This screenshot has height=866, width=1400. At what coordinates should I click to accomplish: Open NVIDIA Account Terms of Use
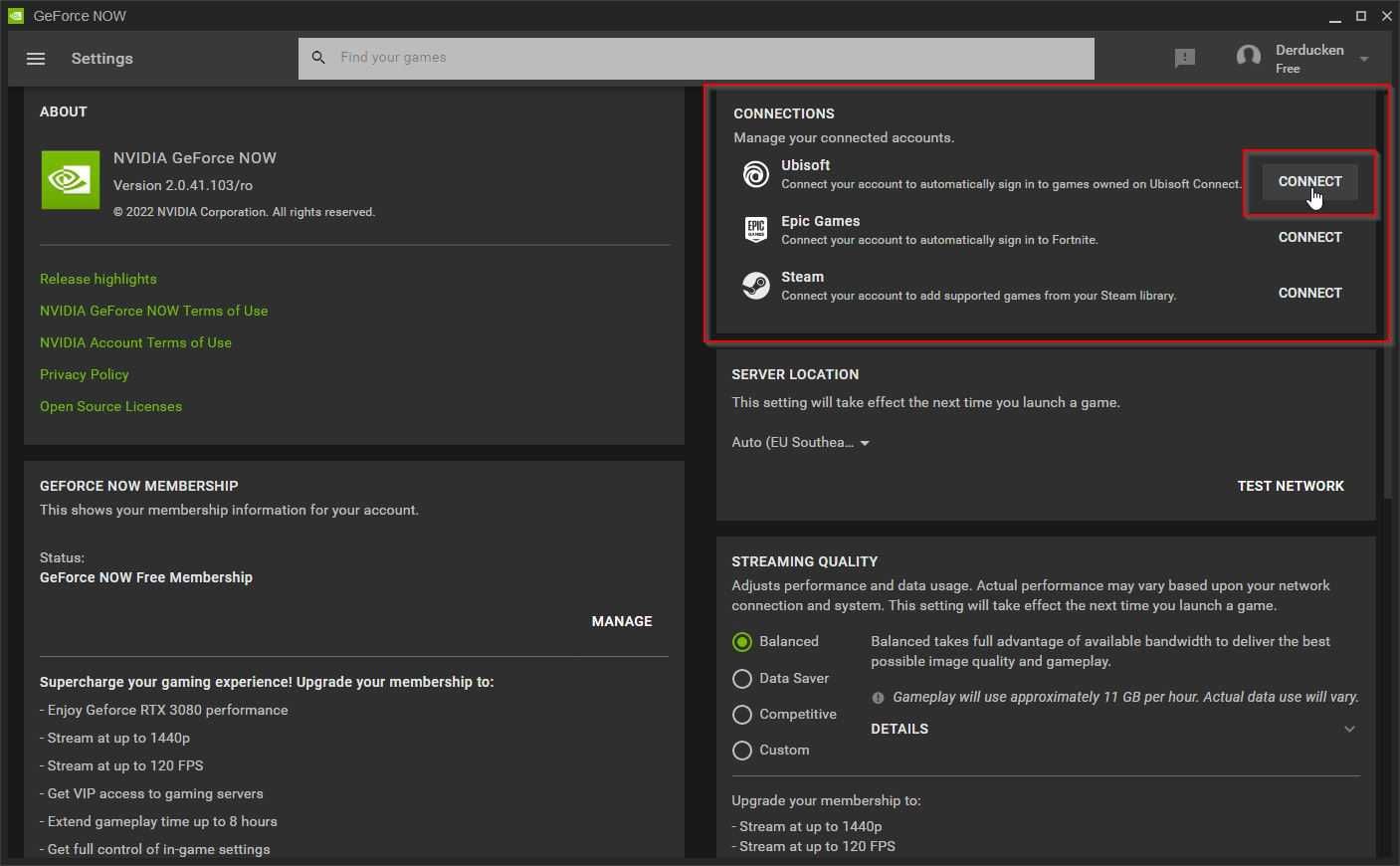pos(135,343)
